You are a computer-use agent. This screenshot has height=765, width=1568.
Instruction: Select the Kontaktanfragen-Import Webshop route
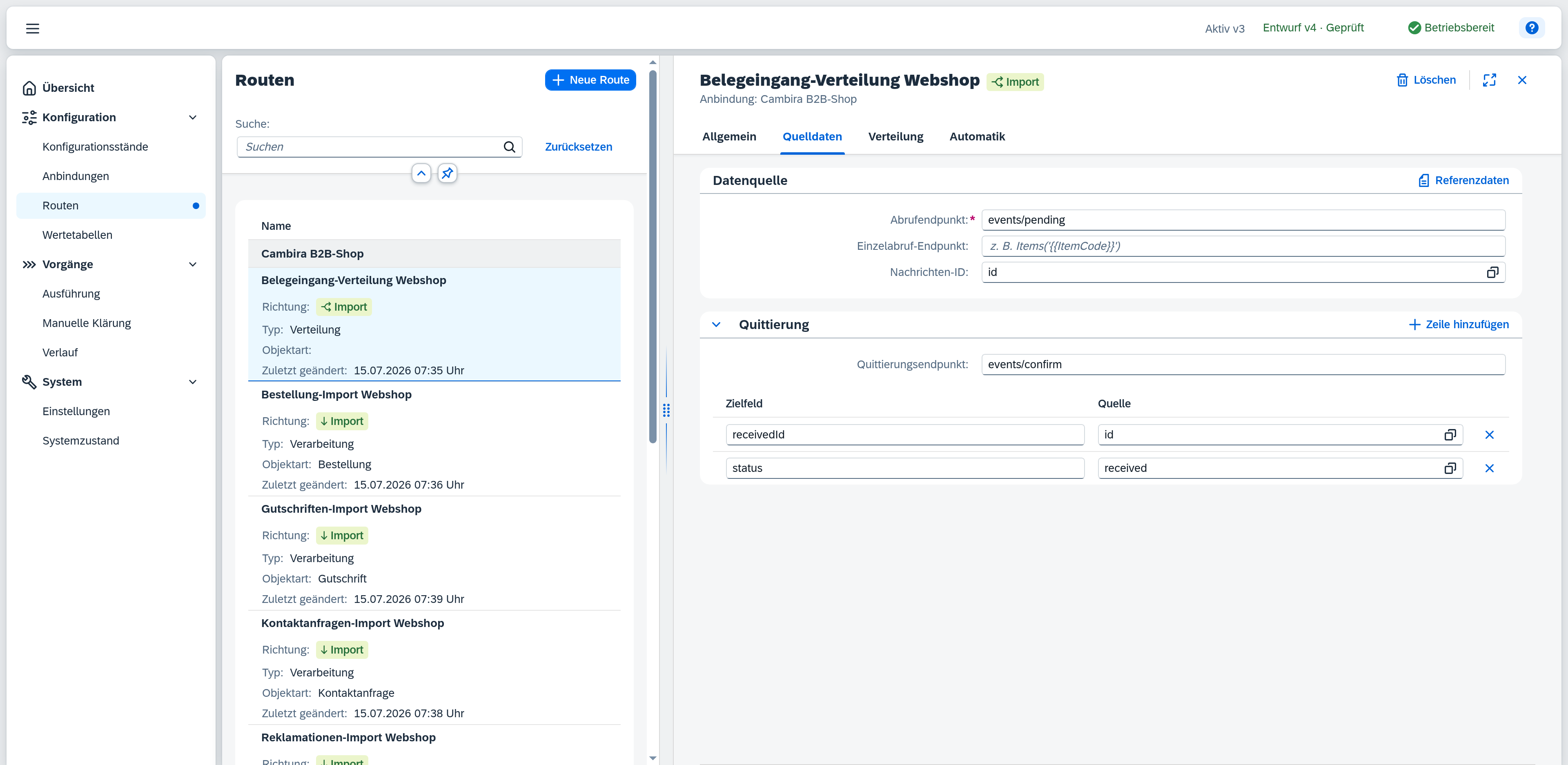(x=434, y=667)
